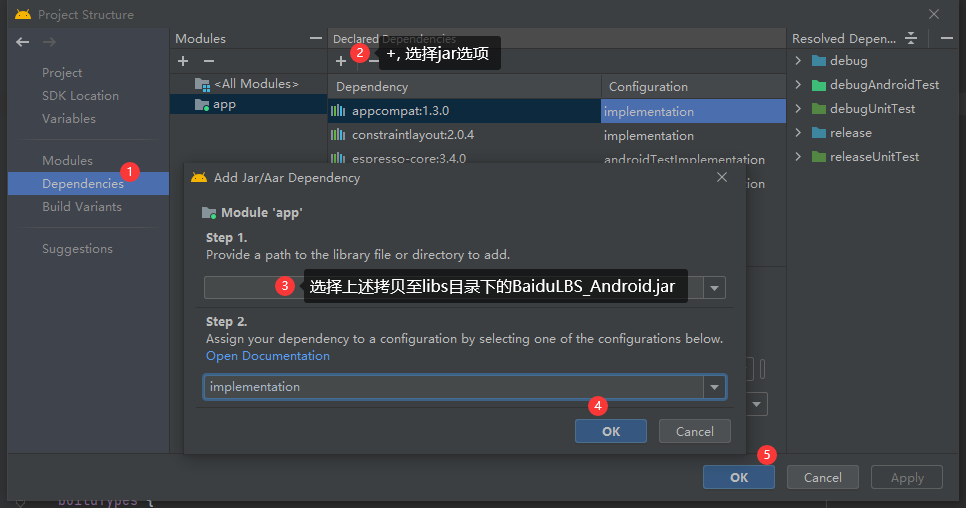This screenshot has height=508, width=966.
Task: Expand the debug node
Action: [x=798, y=60]
